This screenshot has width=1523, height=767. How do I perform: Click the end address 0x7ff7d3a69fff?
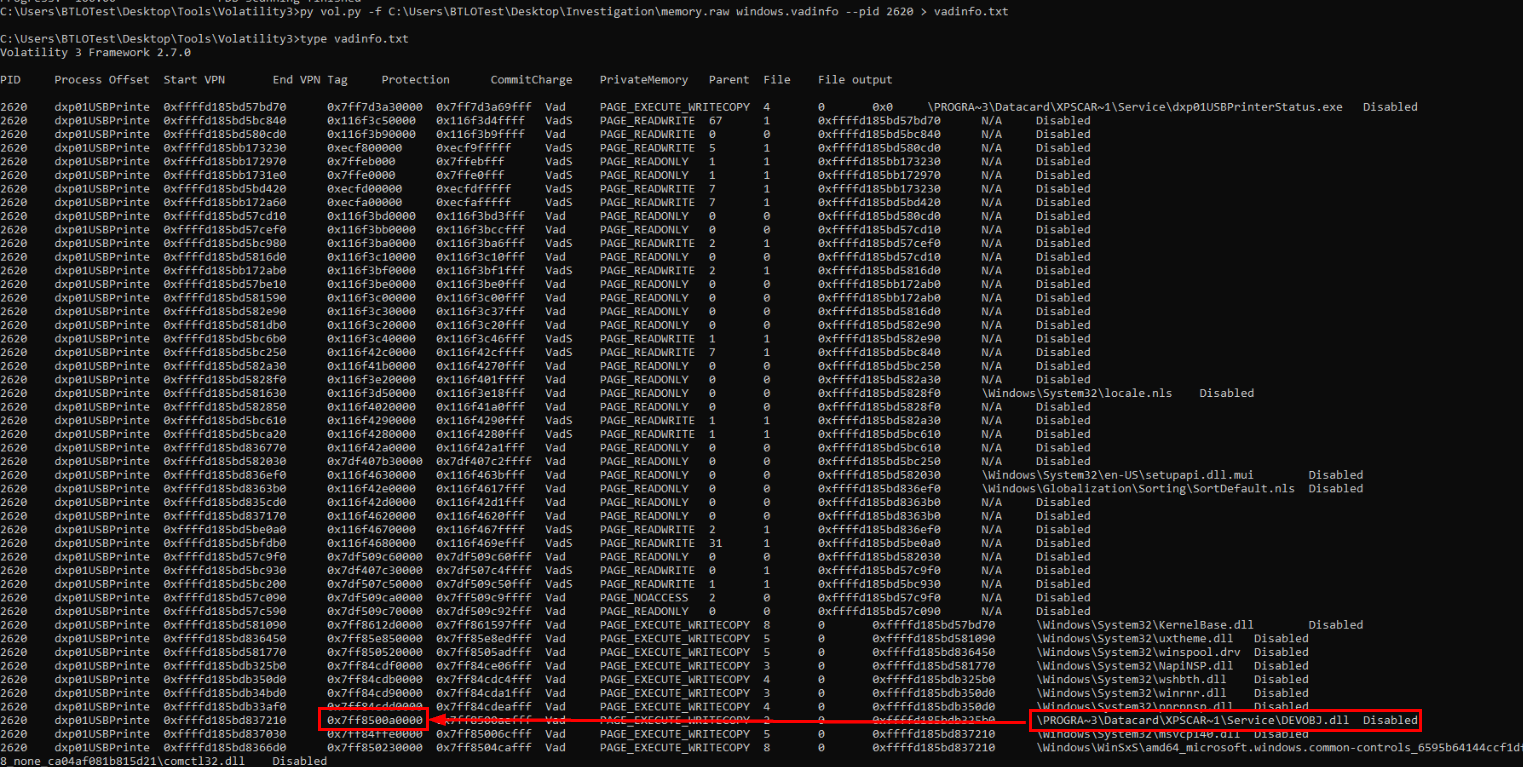(483, 107)
